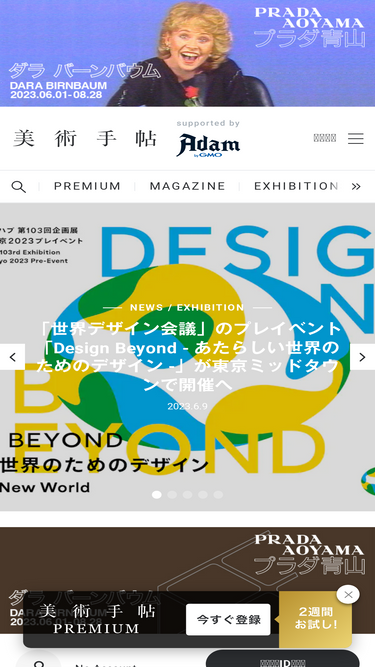Open the brown Prada Aoyama banner below carousel
The image size is (375, 667).
click(188, 559)
